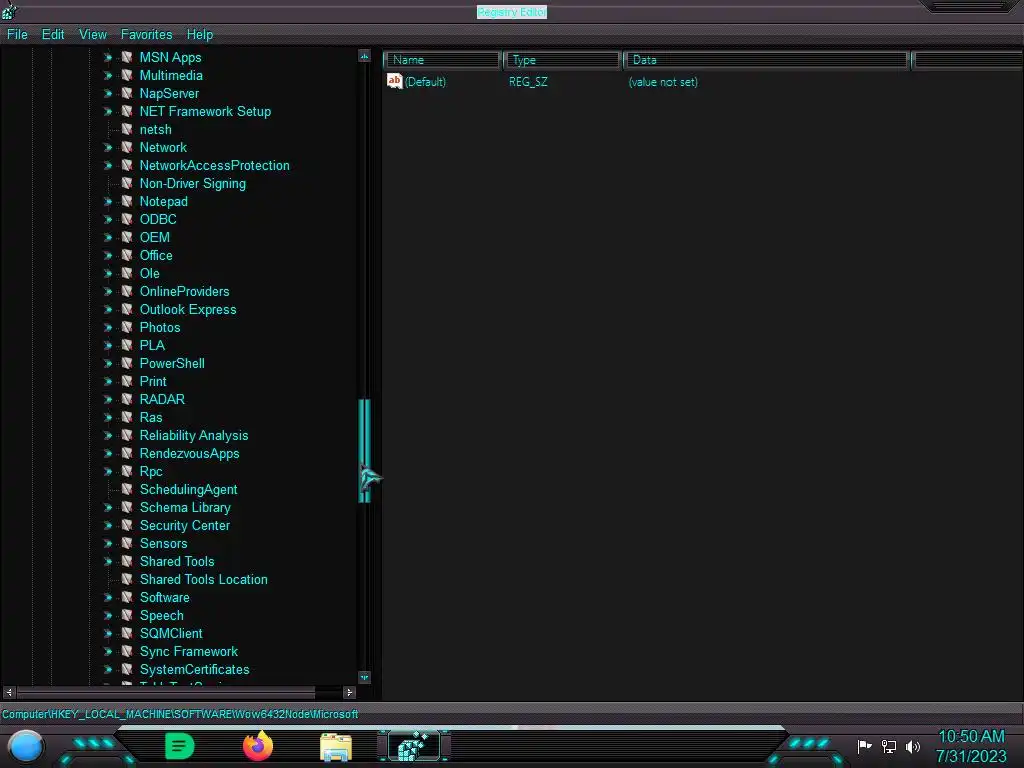Sort values by the Name column header
The image size is (1024, 768).
pyautogui.click(x=442, y=60)
